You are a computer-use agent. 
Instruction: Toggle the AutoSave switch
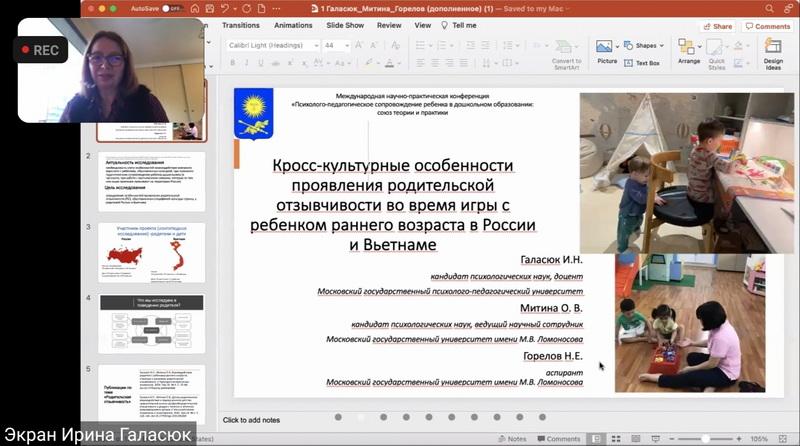172,9
